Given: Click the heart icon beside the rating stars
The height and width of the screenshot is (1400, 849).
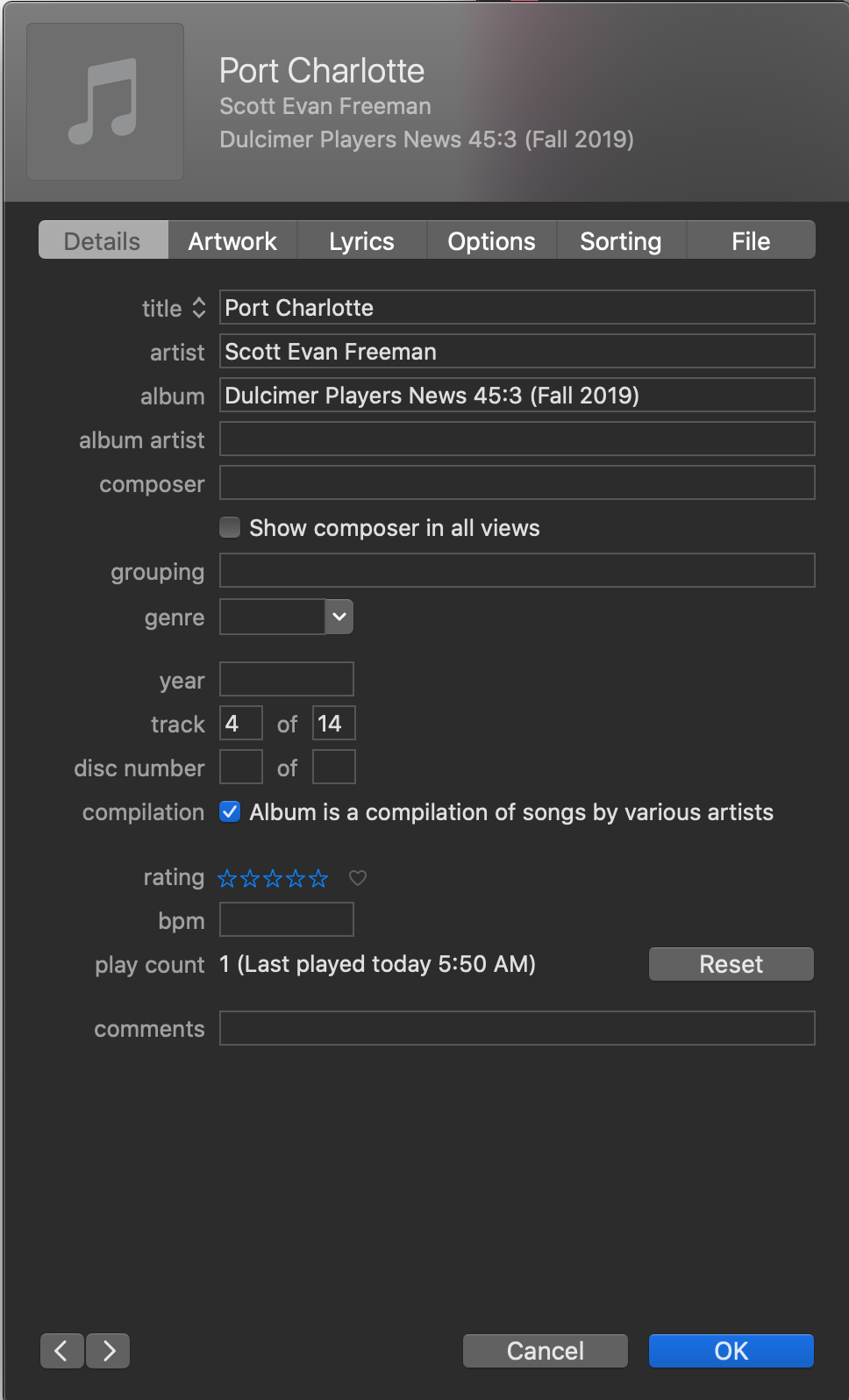Looking at the screenshot, I should (357, 878).
